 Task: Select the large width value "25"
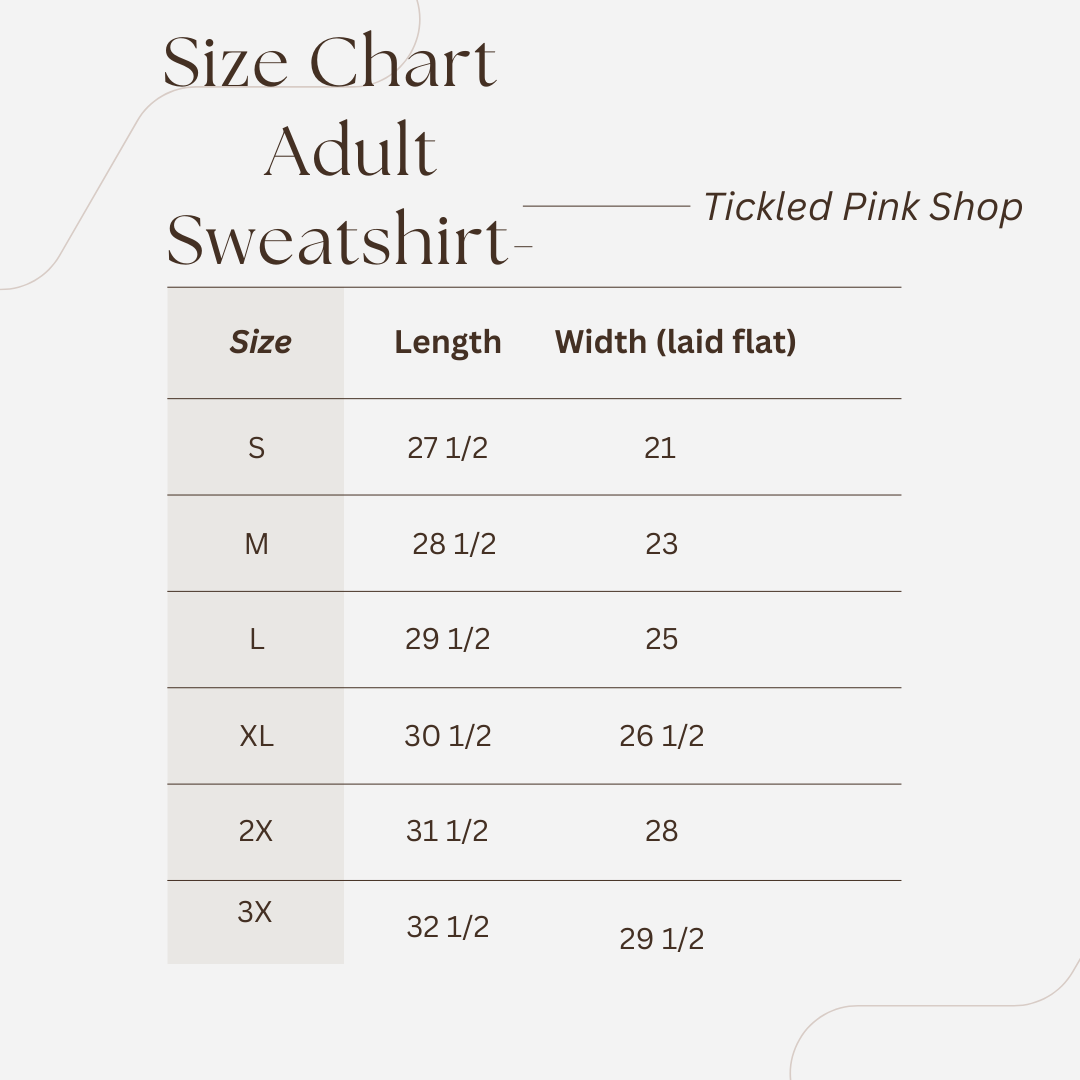(662, 640)
